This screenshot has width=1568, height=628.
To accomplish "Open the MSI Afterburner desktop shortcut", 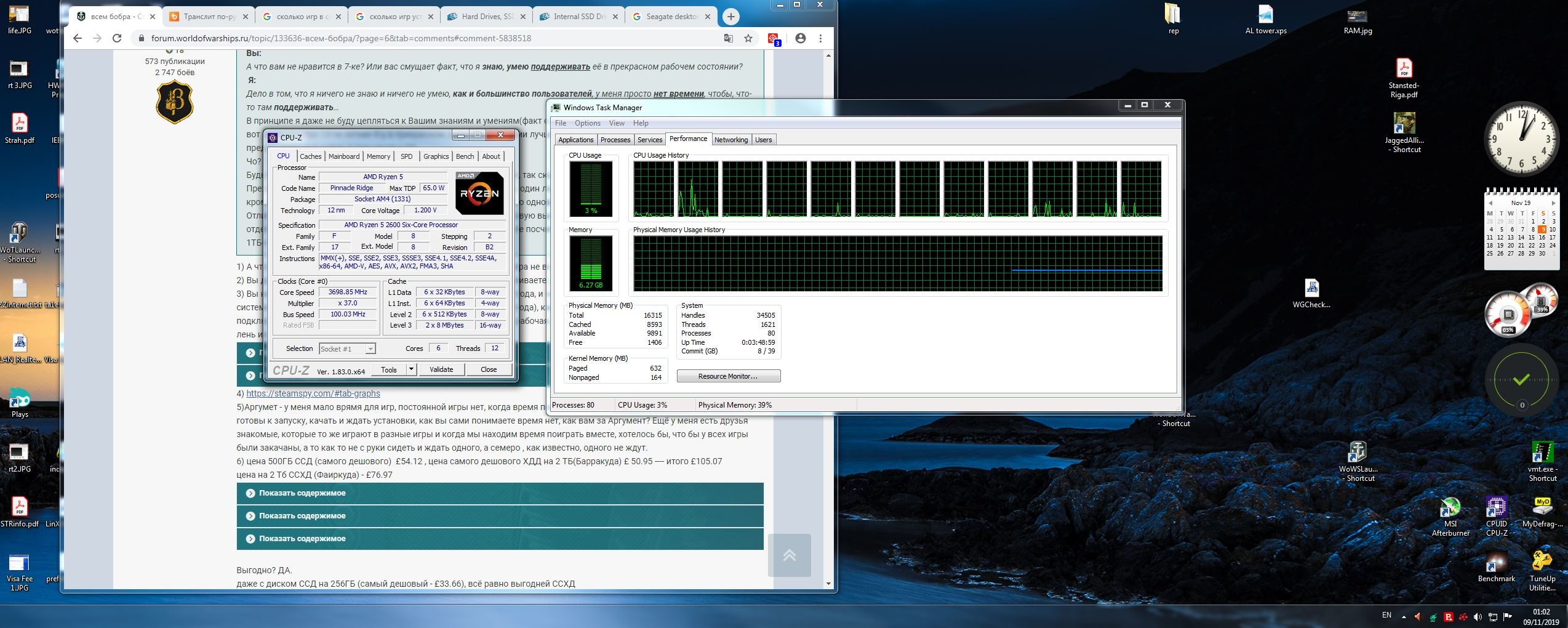I will [1450, 509].
